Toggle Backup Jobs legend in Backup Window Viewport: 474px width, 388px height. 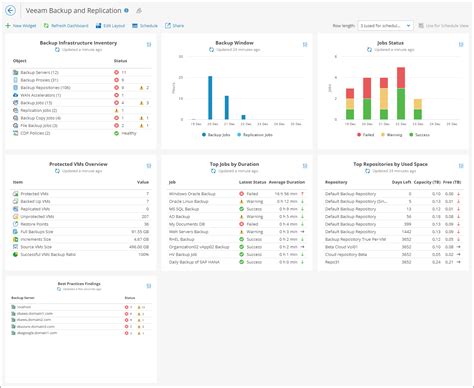(216, 135)
